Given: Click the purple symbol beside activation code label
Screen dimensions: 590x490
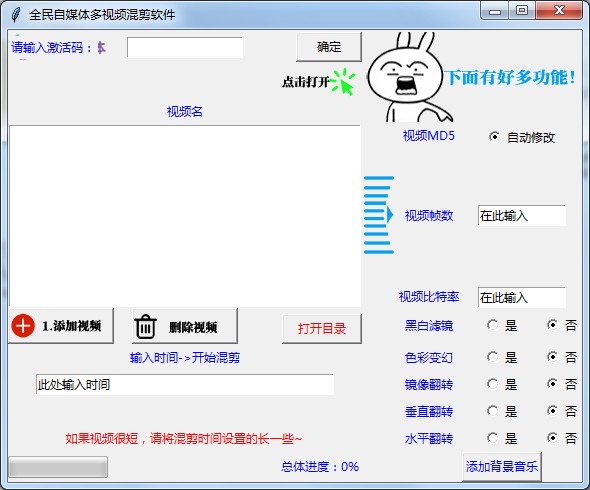Looking at the screenshot, I should 101,48.
